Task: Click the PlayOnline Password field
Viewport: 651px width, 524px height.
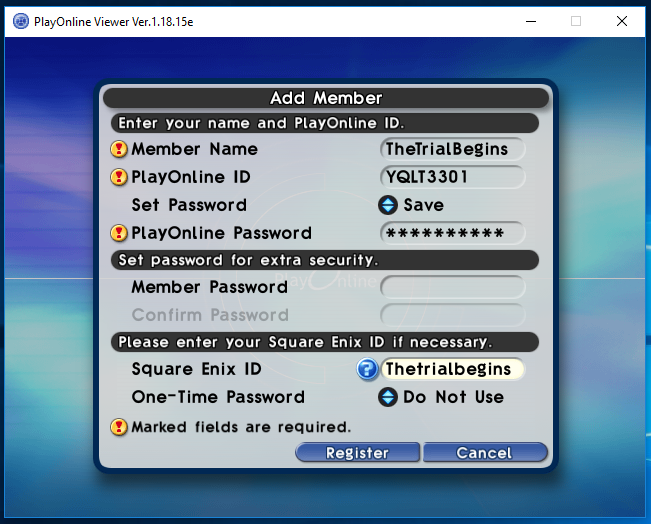Action: (x=453, y=233)
